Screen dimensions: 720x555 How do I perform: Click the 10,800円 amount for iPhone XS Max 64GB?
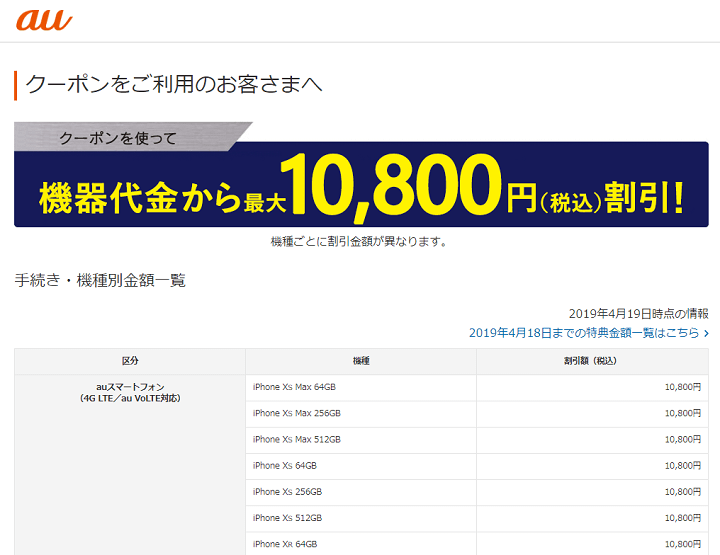pos(683,387)
